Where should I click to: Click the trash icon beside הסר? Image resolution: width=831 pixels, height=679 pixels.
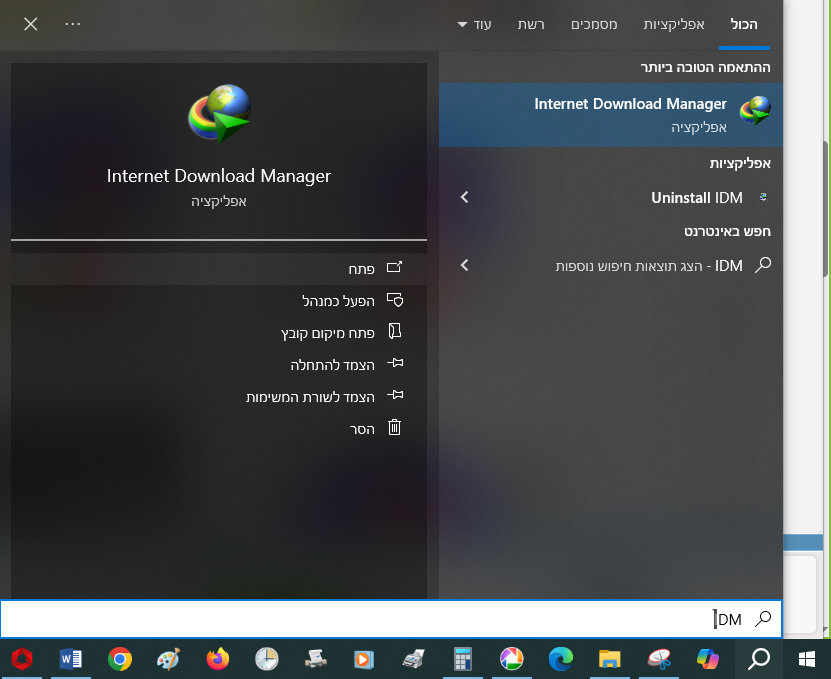(x=394, y=427)
